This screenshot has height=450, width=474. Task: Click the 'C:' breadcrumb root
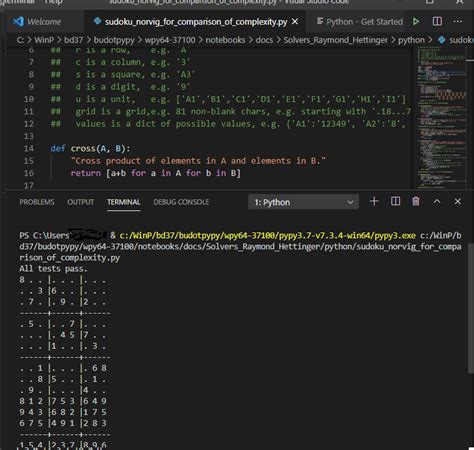pyautogui.click(x=20, y=40)
